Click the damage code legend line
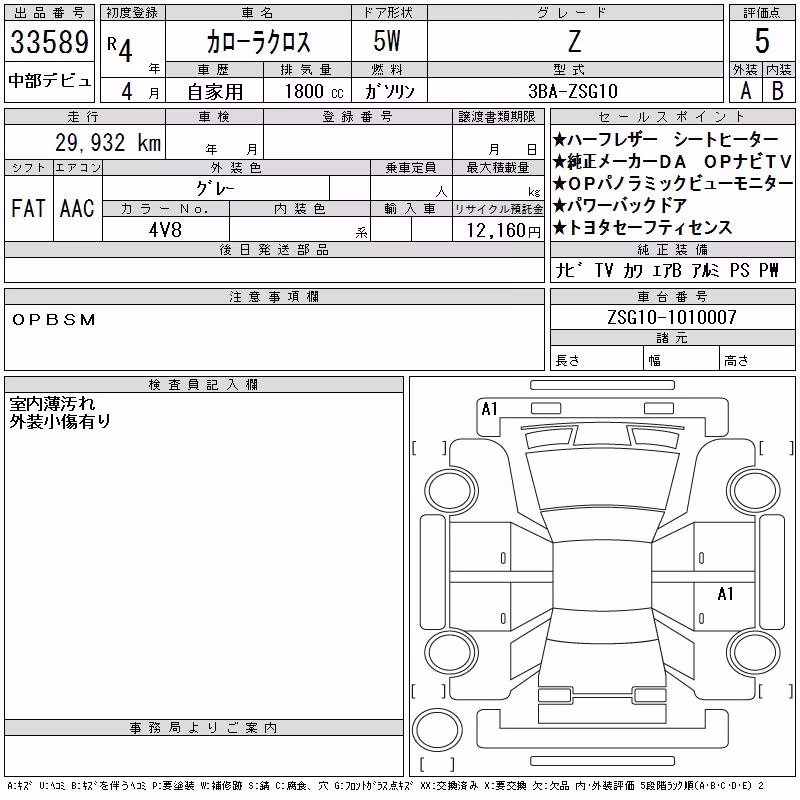This screenshot has width=800, height=800. [x=385, y=786]
